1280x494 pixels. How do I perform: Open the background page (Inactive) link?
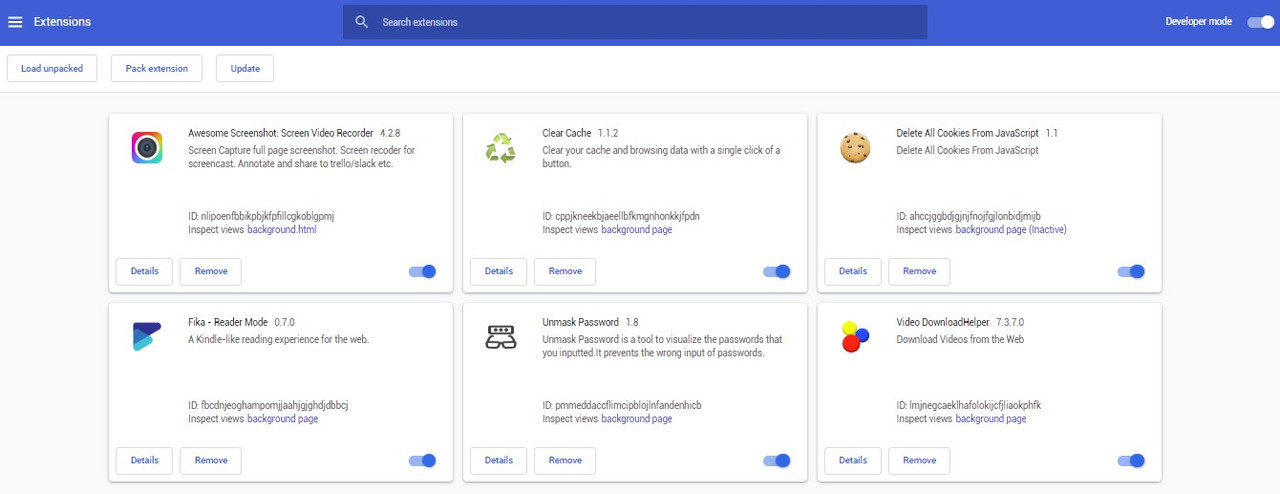[1011, 230]
